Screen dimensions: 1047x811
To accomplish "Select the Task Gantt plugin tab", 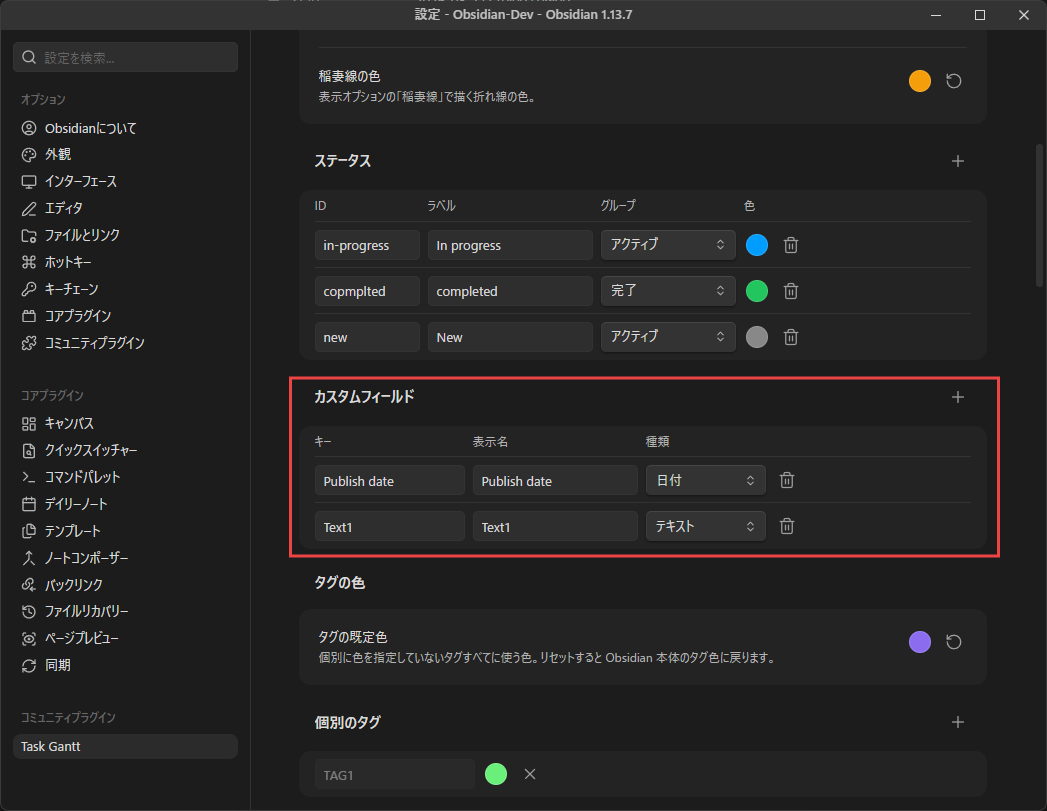I will coord(126,747).
